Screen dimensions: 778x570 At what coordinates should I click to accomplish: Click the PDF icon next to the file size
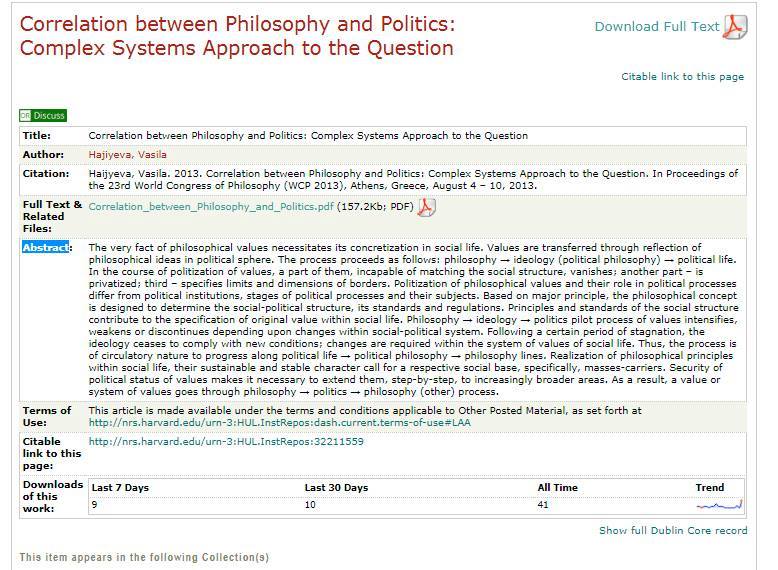[426, 207]
